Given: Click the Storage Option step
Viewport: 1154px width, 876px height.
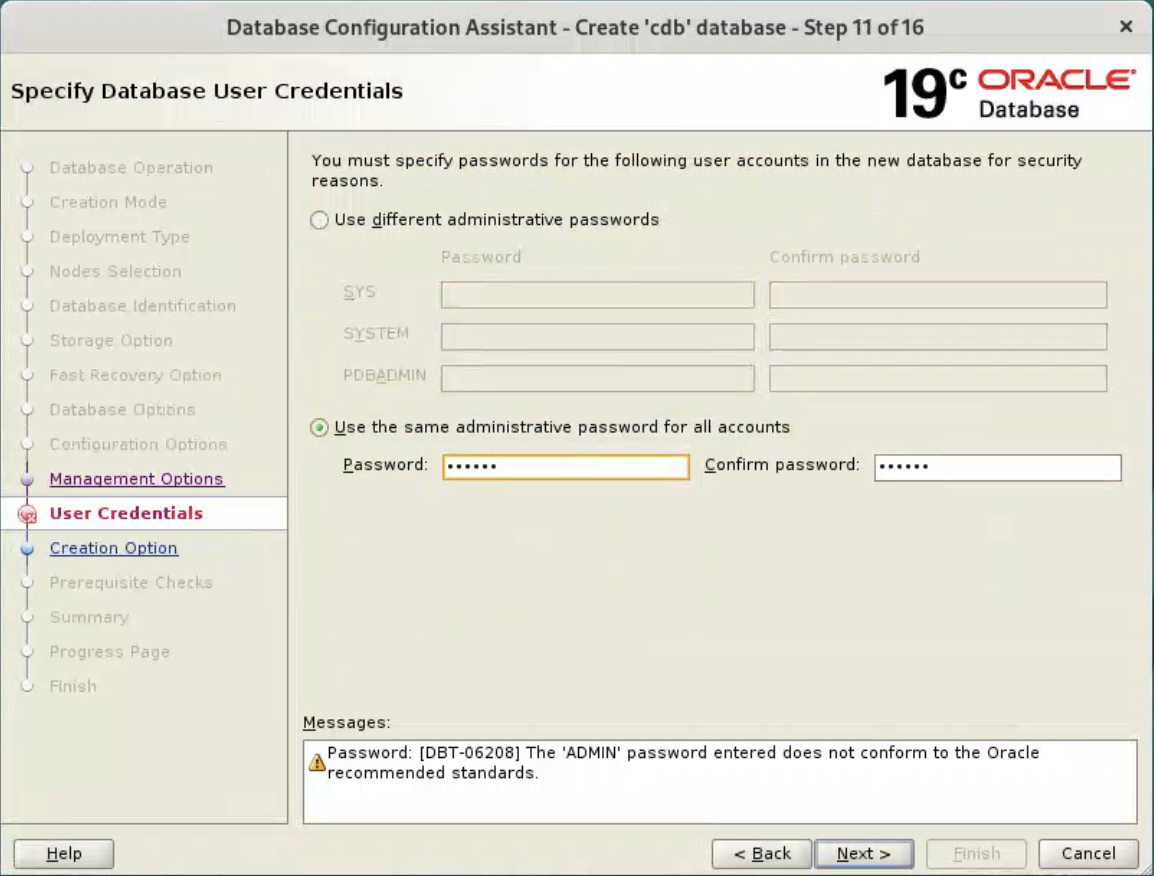Looking at the screenshot, I should 111,341.
